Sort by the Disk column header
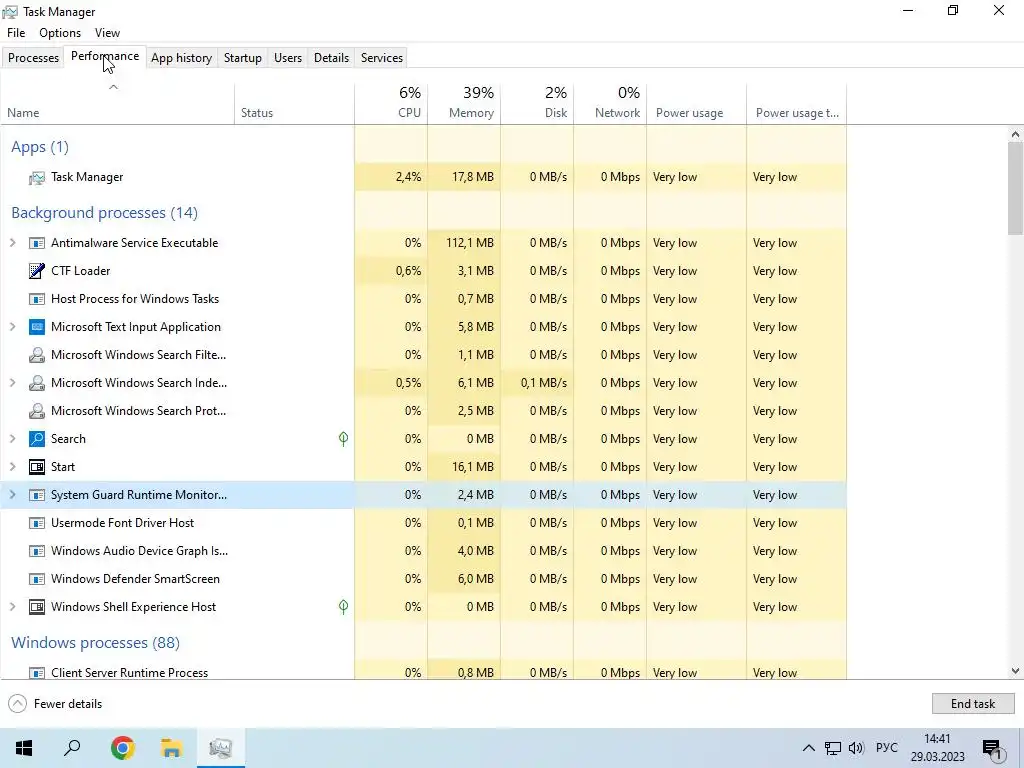The height and width of the screenshot is (768, 1024). click(537, 104)
